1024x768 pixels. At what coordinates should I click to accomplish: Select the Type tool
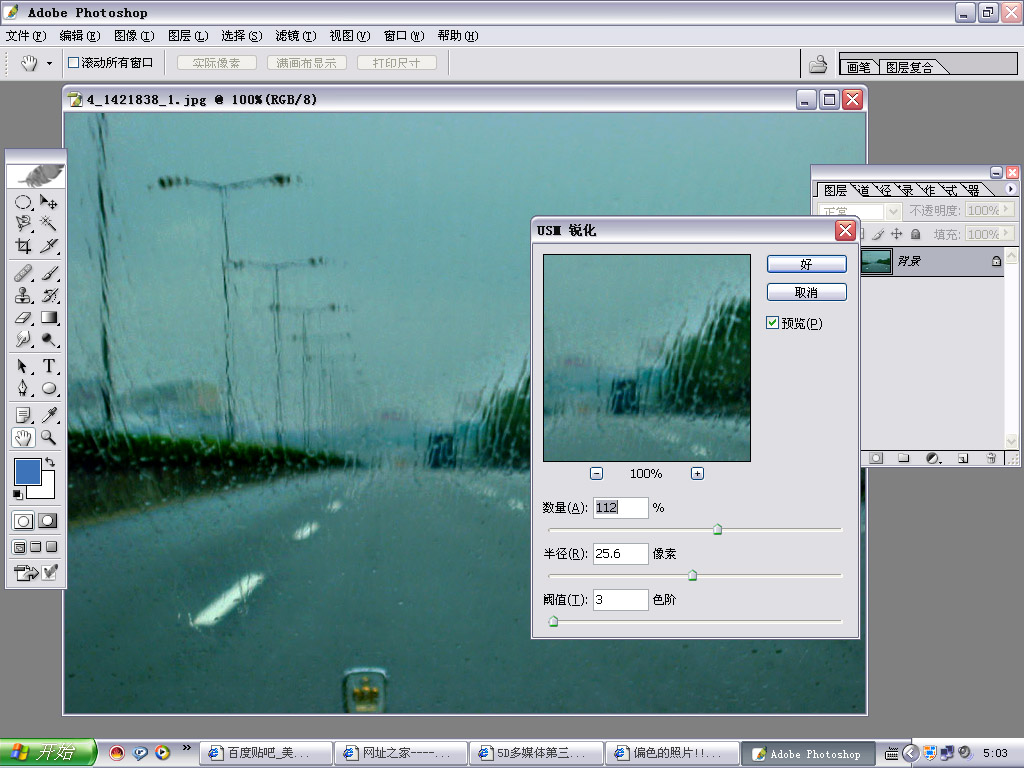point(48,366)
